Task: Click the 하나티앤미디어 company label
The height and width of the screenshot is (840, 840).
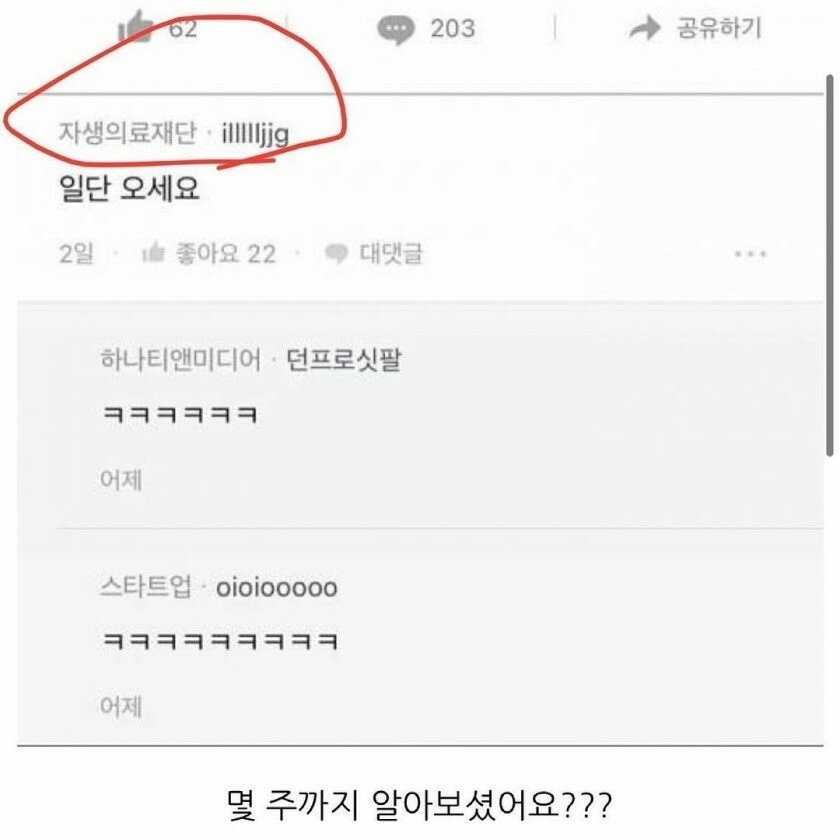Action: point(181,359)
